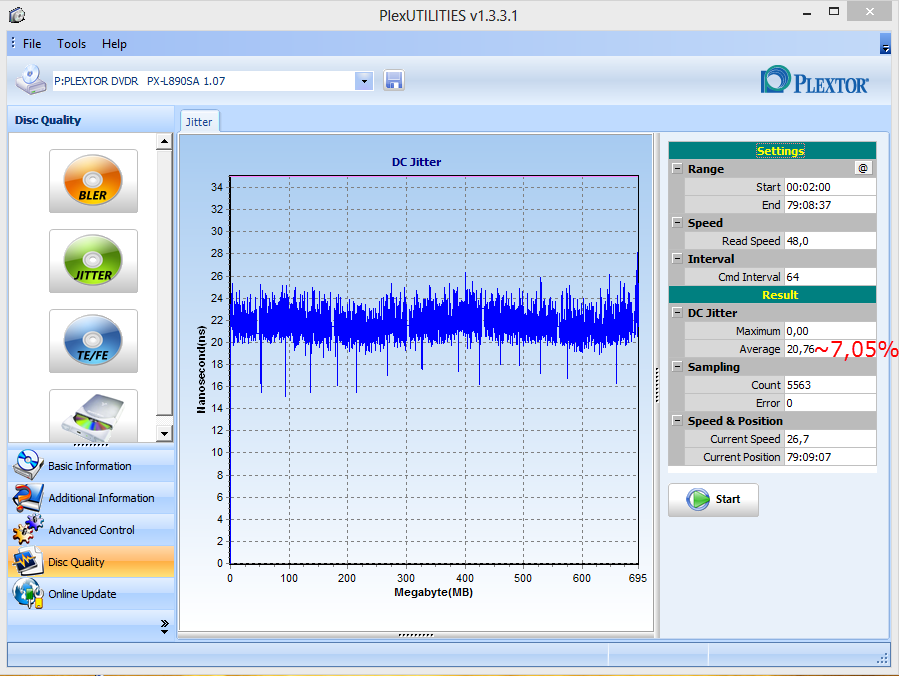Viewport: 899px width, 676px height.
Task: Edit the Cmd Interval value 64
Action: (x=830, y=277)
